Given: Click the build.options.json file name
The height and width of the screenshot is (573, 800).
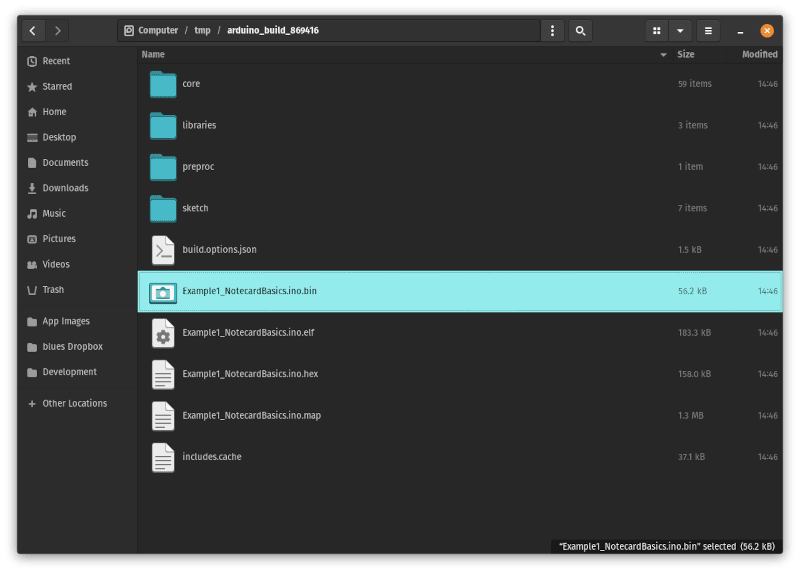Looking at the screenshot, I should [x=219, y=250].
